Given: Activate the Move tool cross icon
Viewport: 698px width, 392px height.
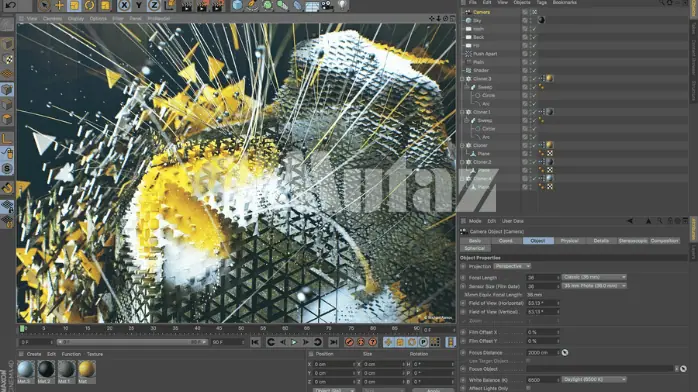Looking at the screenshot, I should [x=59, y=5].
